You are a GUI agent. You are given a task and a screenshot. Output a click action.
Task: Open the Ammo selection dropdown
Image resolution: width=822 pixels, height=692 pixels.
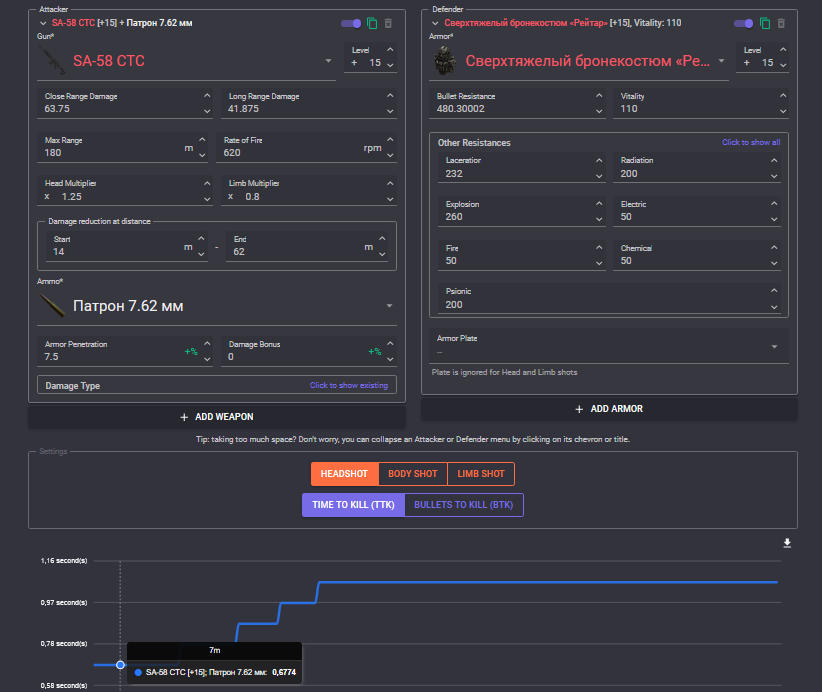[390, 306]
